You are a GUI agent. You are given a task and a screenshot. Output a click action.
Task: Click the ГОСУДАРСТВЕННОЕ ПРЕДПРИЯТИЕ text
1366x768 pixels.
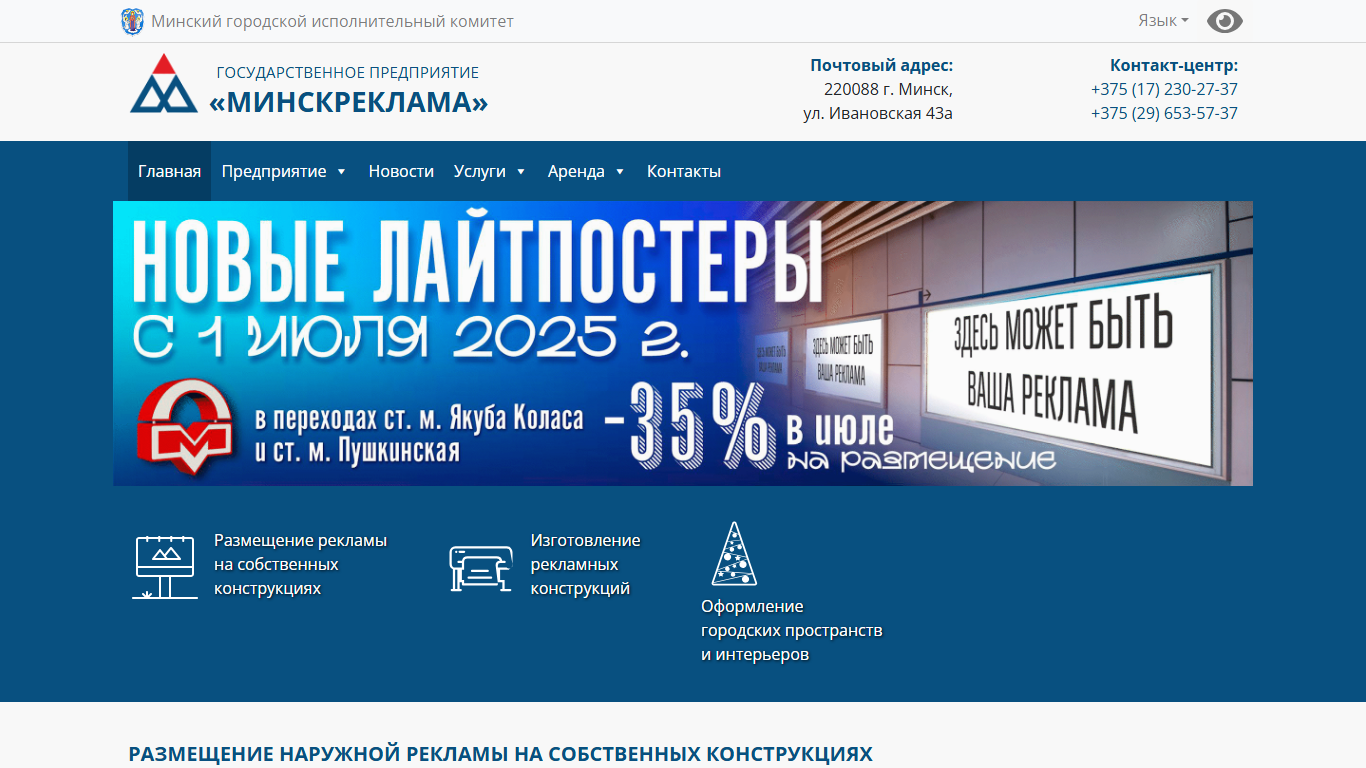click(348, 73)
